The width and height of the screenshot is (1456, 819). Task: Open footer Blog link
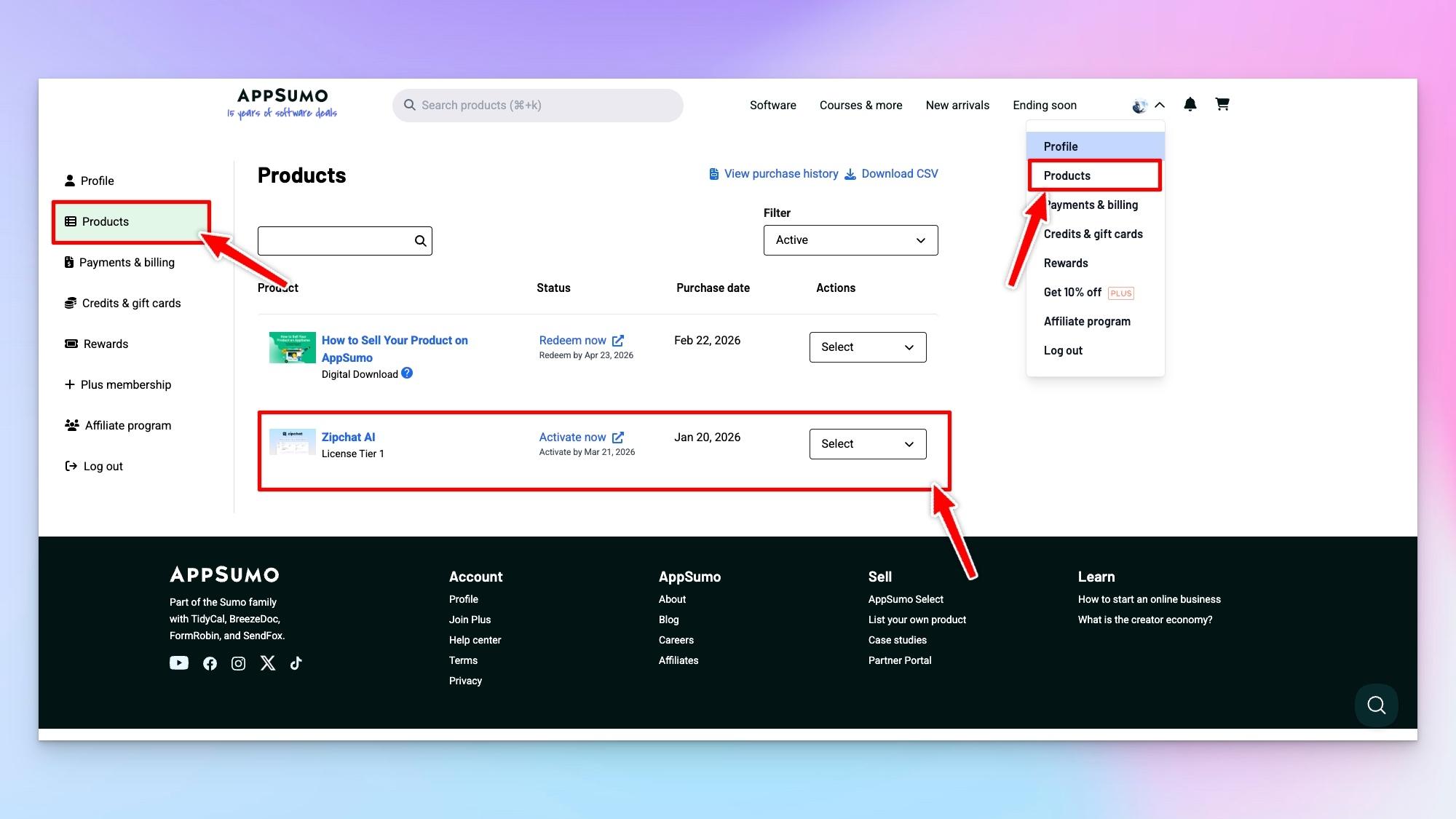pos(668,620)
